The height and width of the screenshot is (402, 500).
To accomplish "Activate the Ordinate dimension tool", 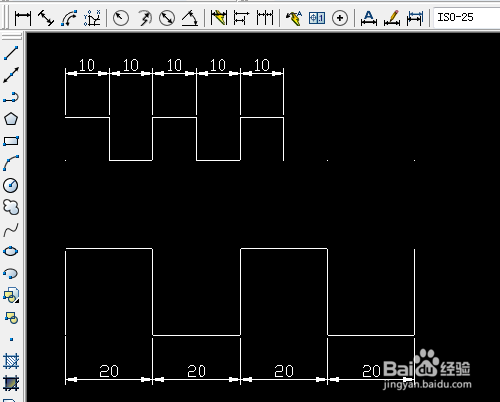I will point(92,18).
